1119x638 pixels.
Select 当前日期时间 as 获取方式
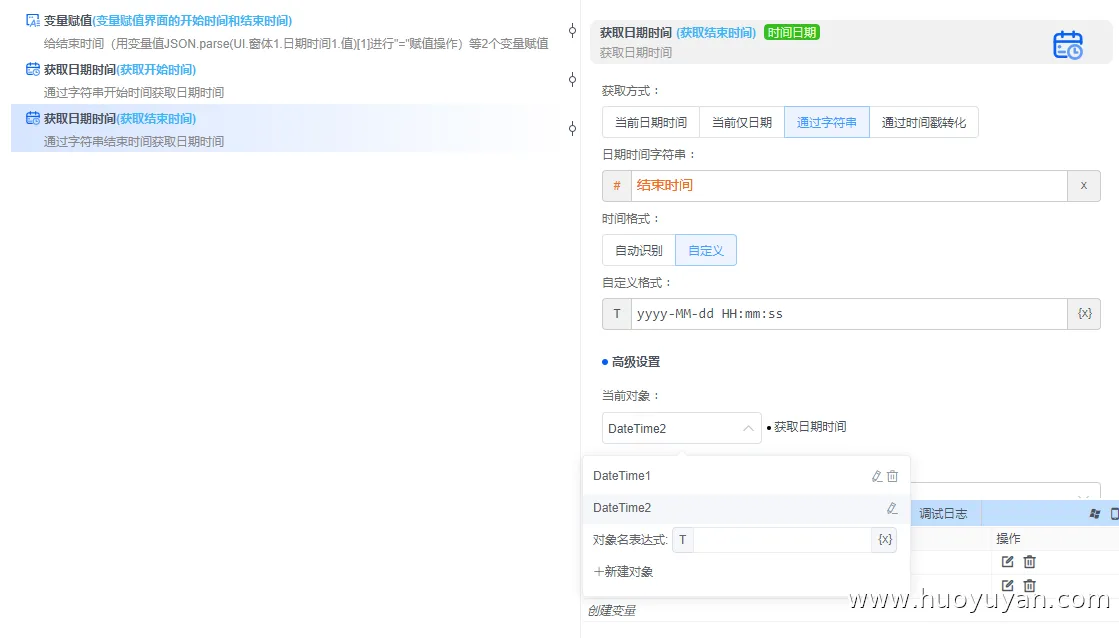pyautogui.click(x=651, y=122)
